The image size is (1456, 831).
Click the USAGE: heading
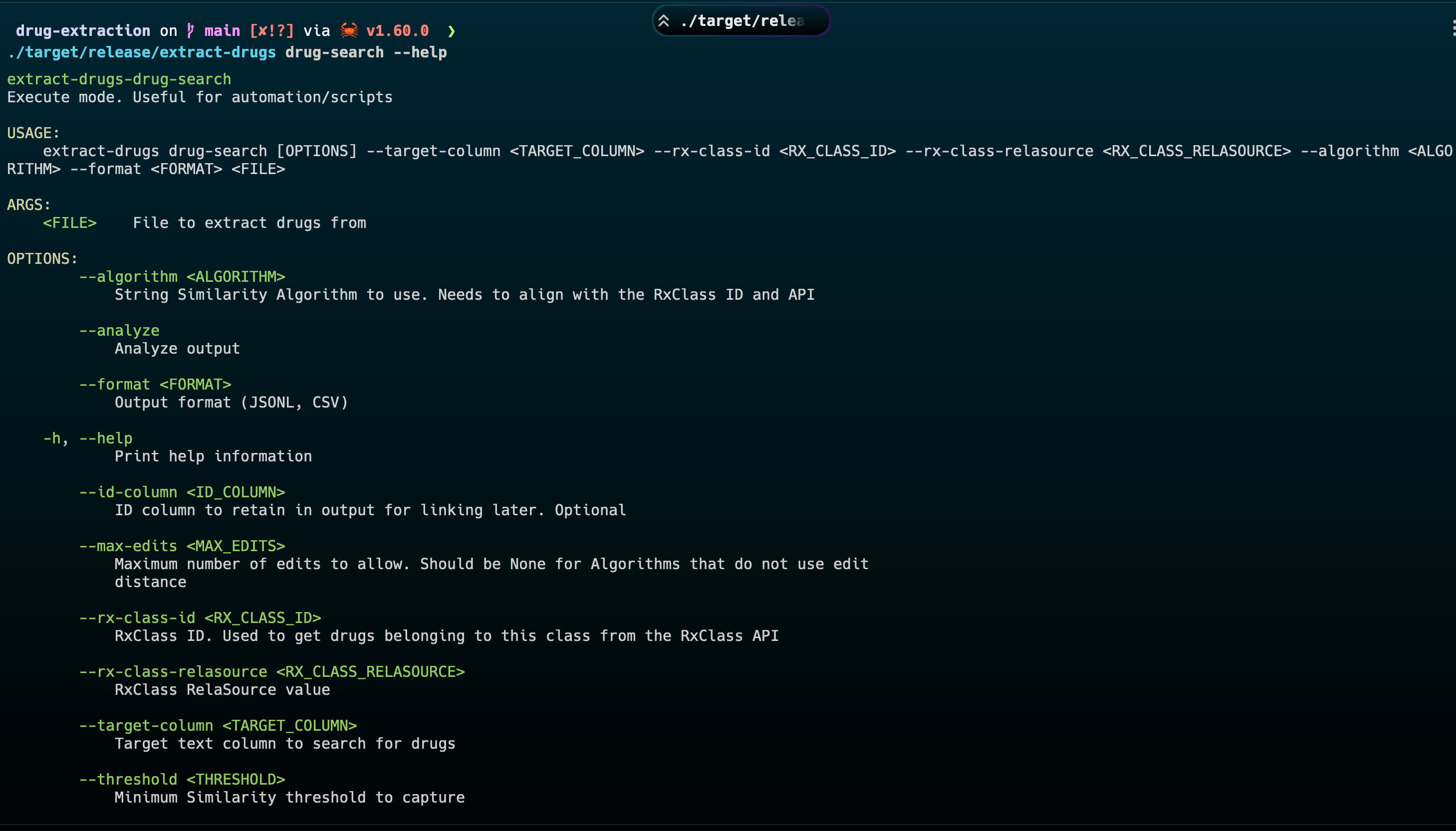pyautogui.click(x=33, y=133)
